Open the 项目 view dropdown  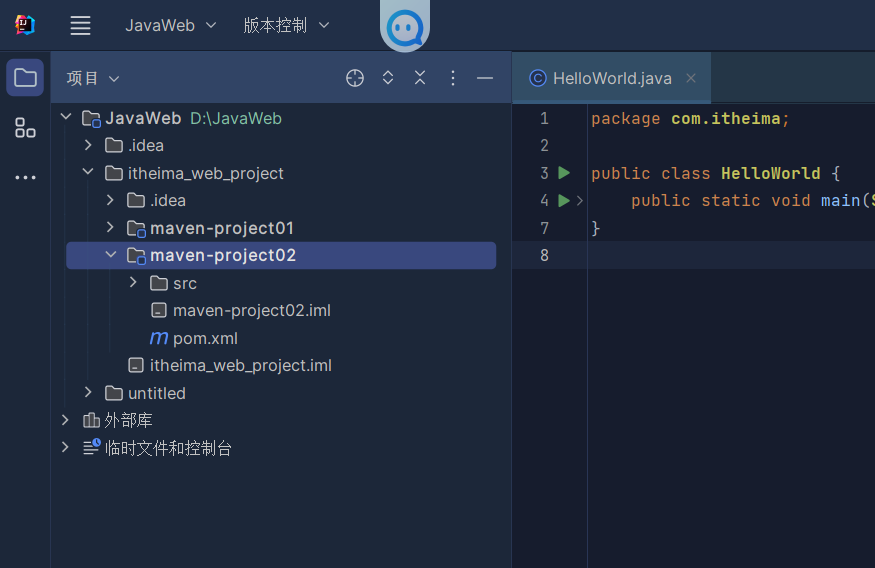pos(93,79)
